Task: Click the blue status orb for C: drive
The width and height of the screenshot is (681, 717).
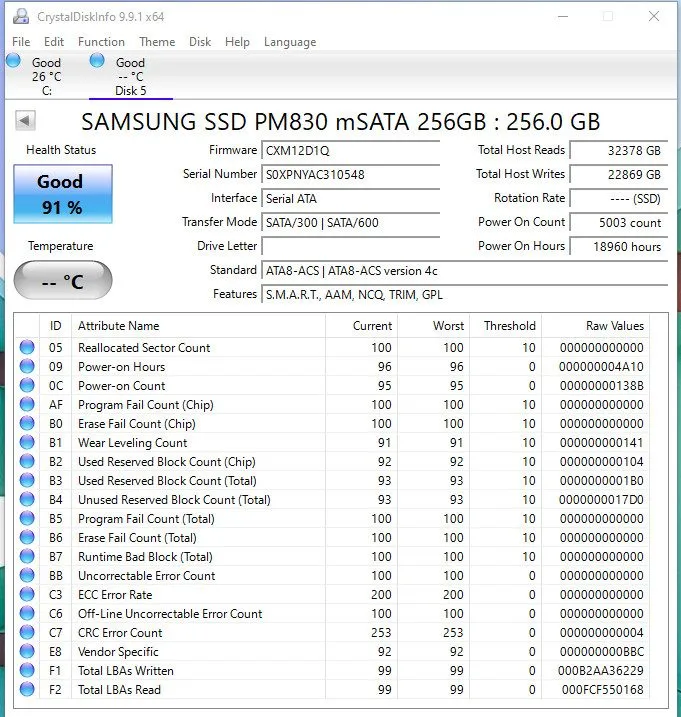Action: 13,60
